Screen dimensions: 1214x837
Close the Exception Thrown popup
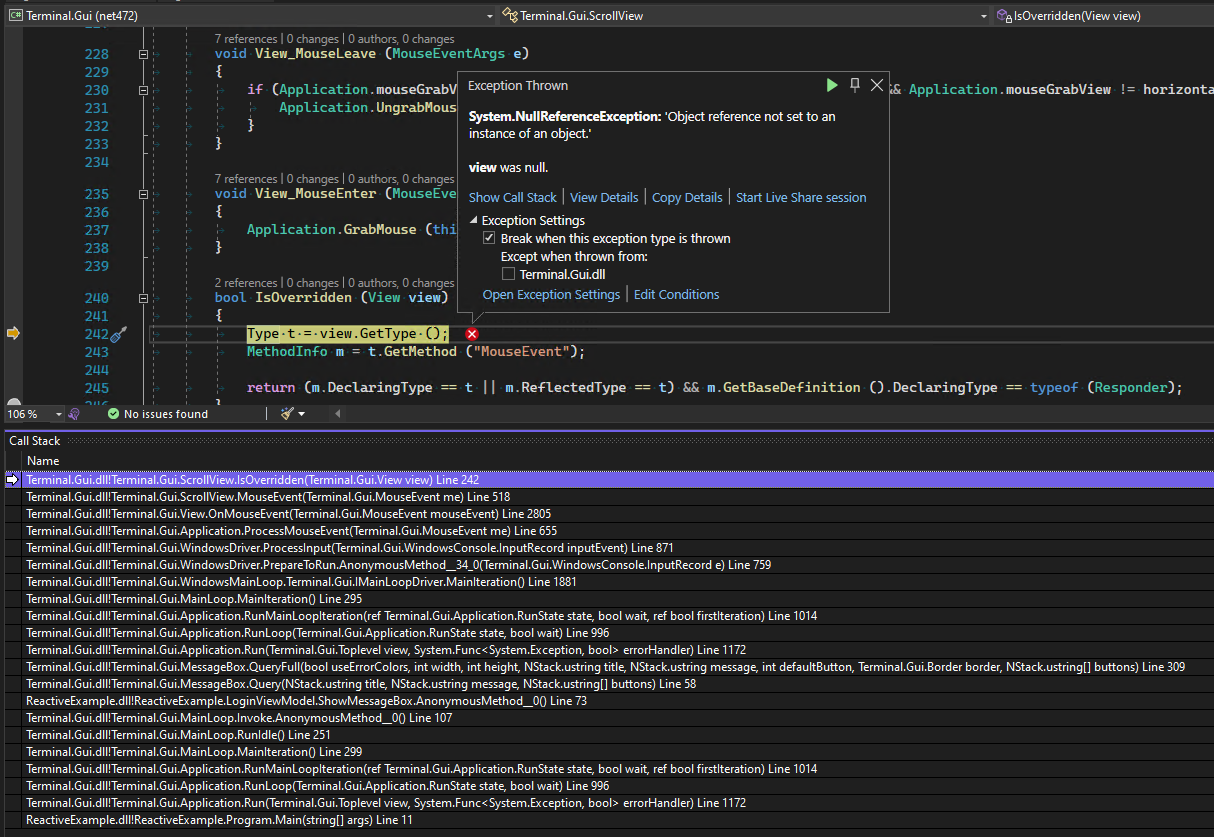pyautogui.click(x=877, y=86)
